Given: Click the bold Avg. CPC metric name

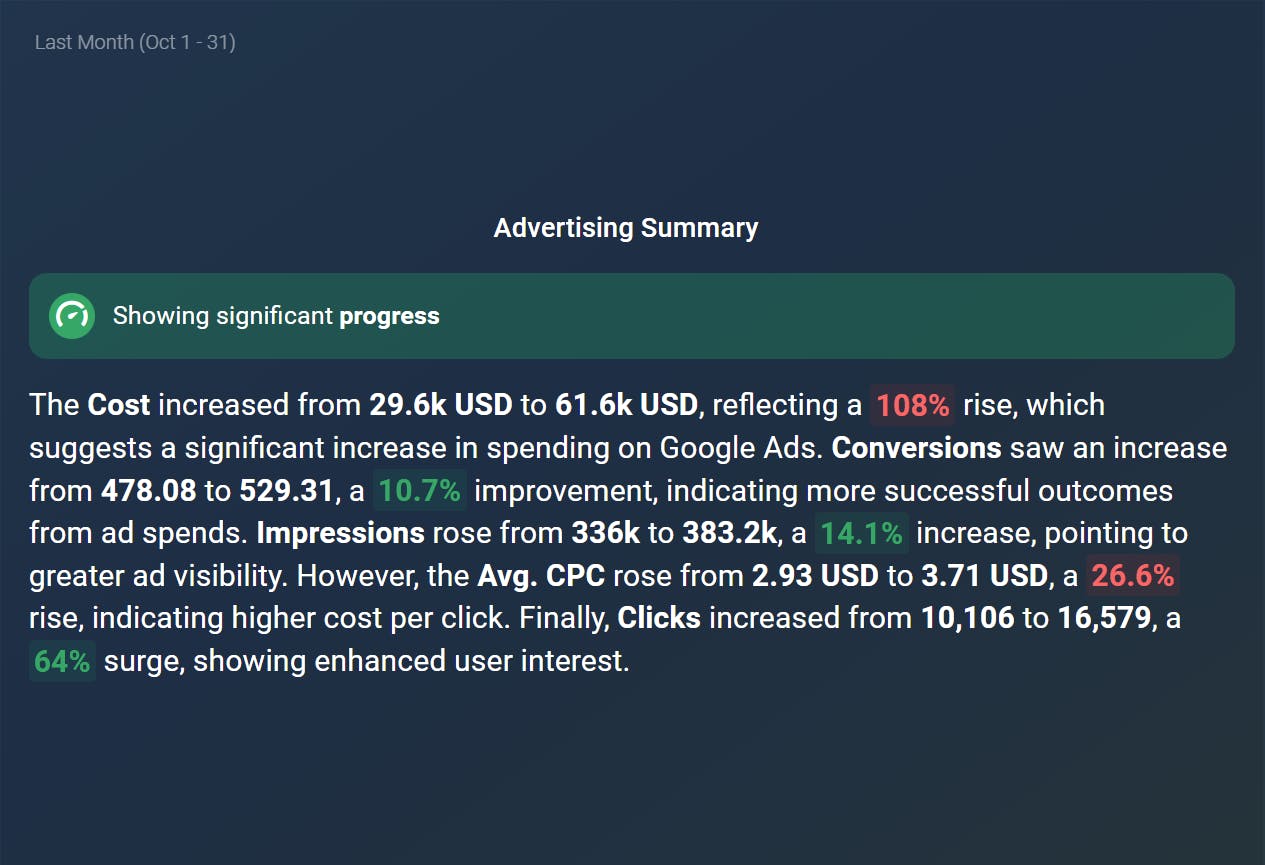Looking at the screenshot, I should tap(541, 576).
